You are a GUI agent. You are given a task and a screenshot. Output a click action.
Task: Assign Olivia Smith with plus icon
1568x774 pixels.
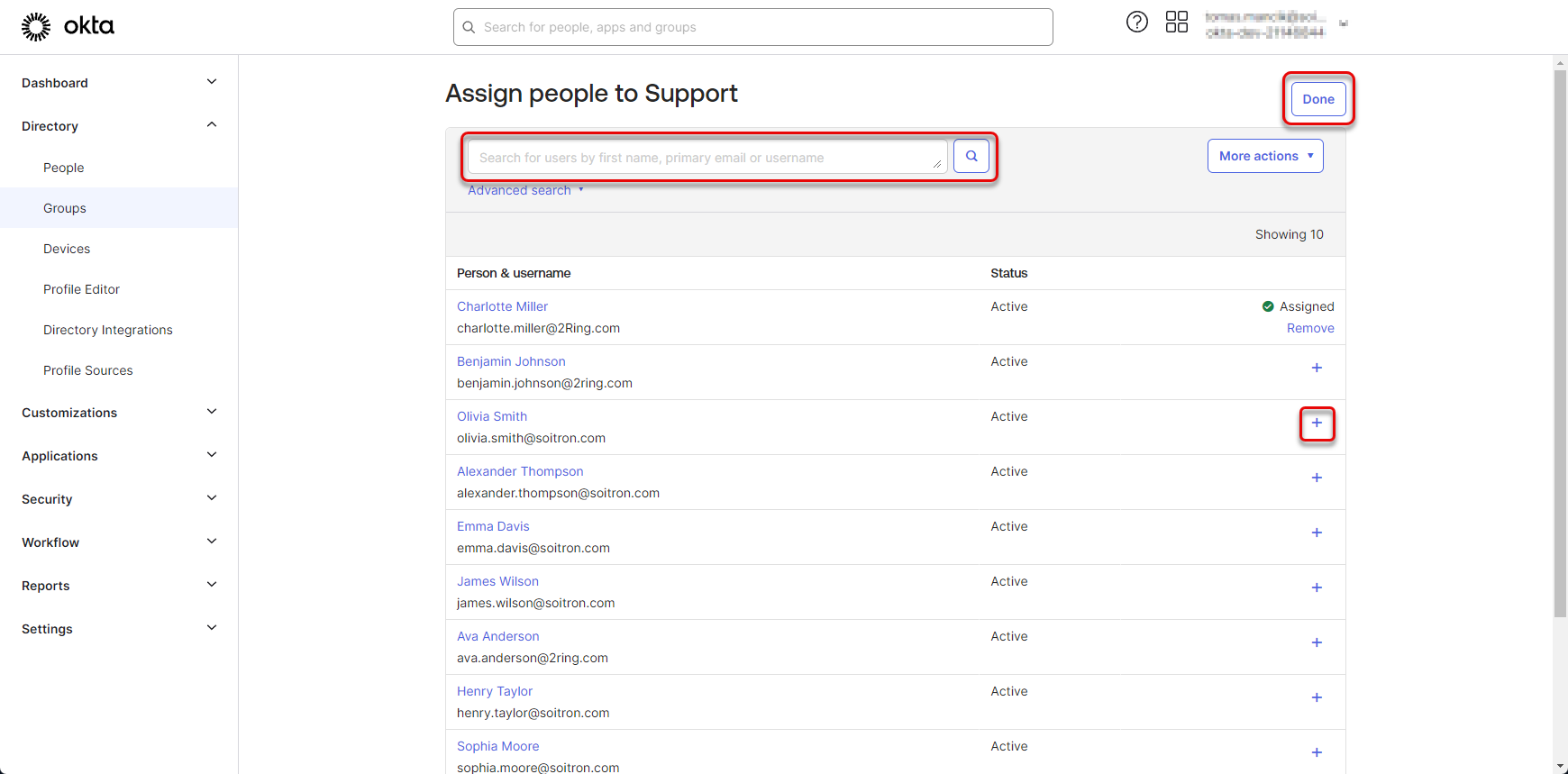pos(1316,423)
